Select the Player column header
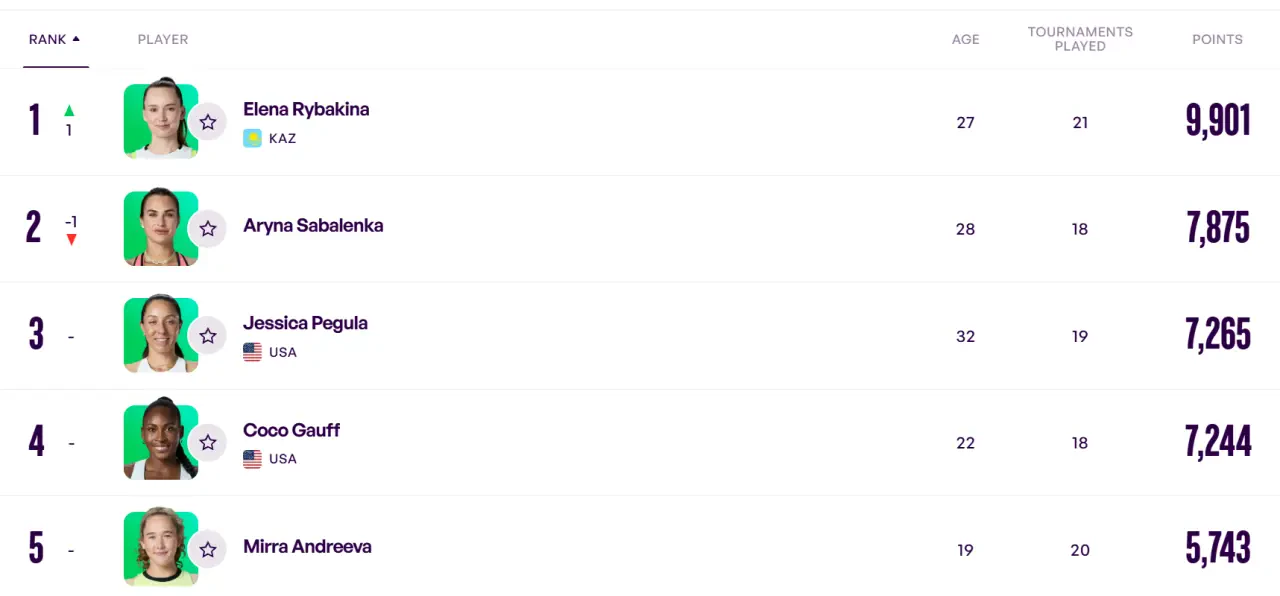 pyautogui.click(x=163, y=39)
